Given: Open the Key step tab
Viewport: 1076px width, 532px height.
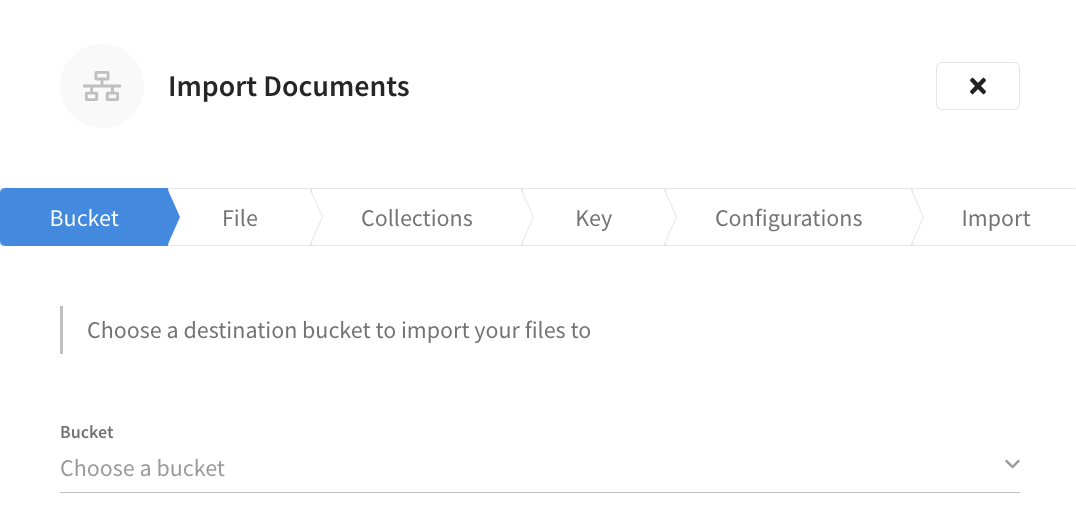Looking at the screenshot, I should 593,218.
